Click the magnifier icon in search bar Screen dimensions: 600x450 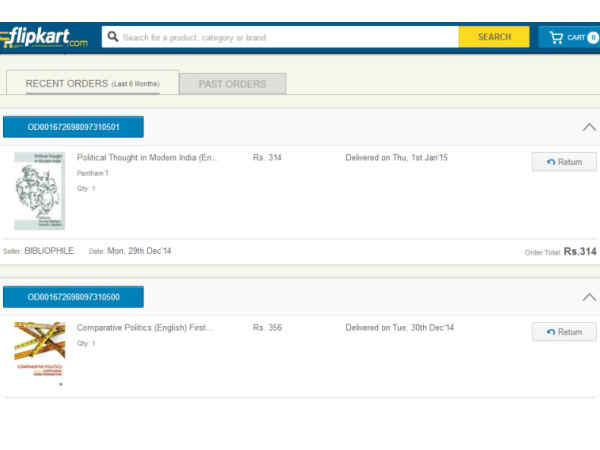pyautogui.click(x=113, y=37)
